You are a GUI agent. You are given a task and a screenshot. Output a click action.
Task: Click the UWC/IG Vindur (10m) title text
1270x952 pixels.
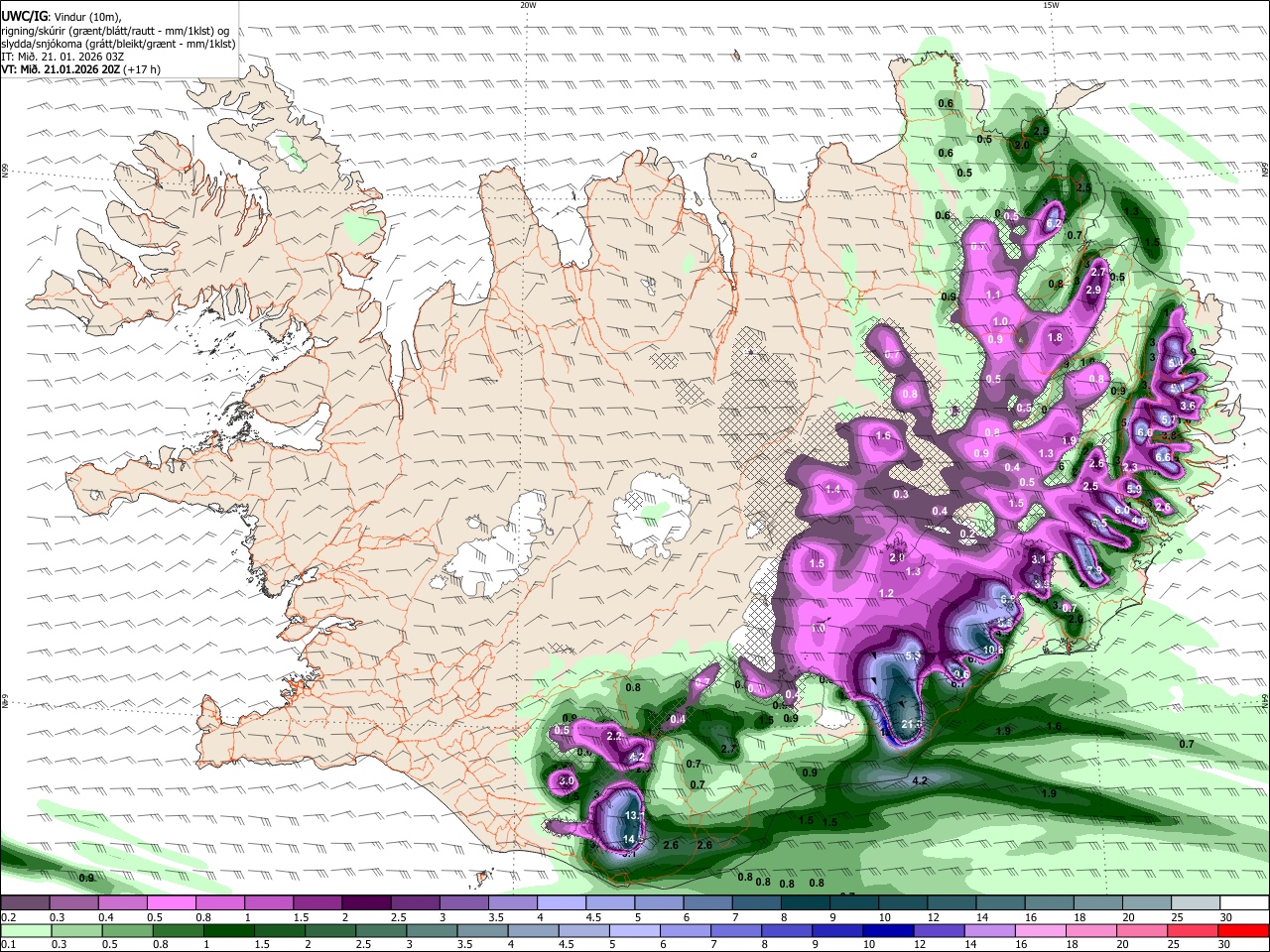(x=62, y=16)
